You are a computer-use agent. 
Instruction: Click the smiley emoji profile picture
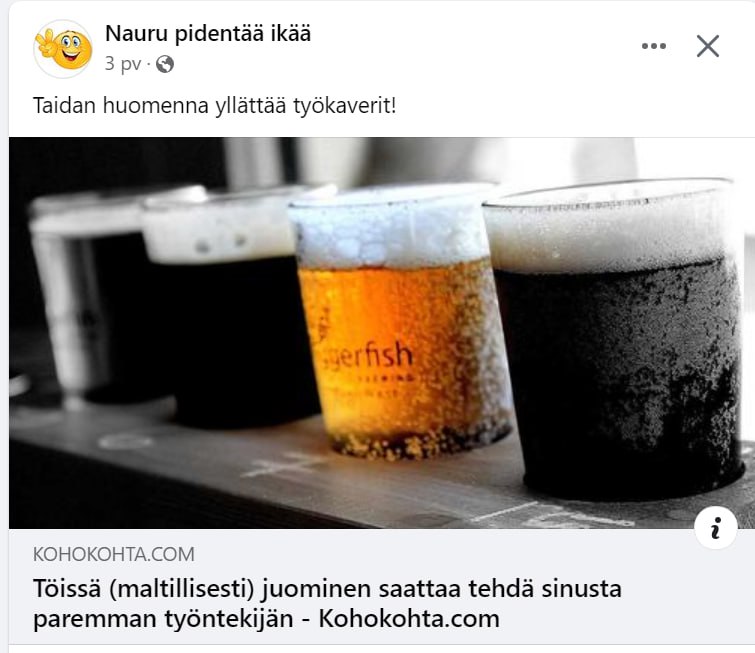(63, 49)
